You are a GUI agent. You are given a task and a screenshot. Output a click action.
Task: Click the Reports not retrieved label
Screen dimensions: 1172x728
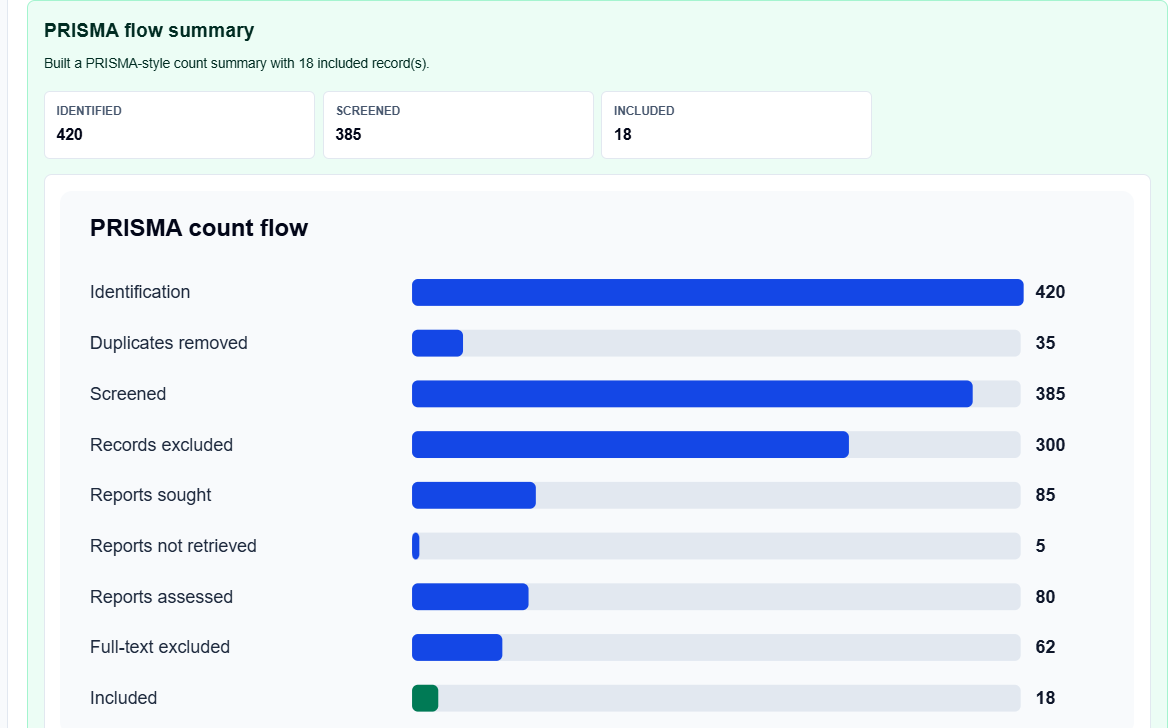pyautogui.click(x=173, y=546)
